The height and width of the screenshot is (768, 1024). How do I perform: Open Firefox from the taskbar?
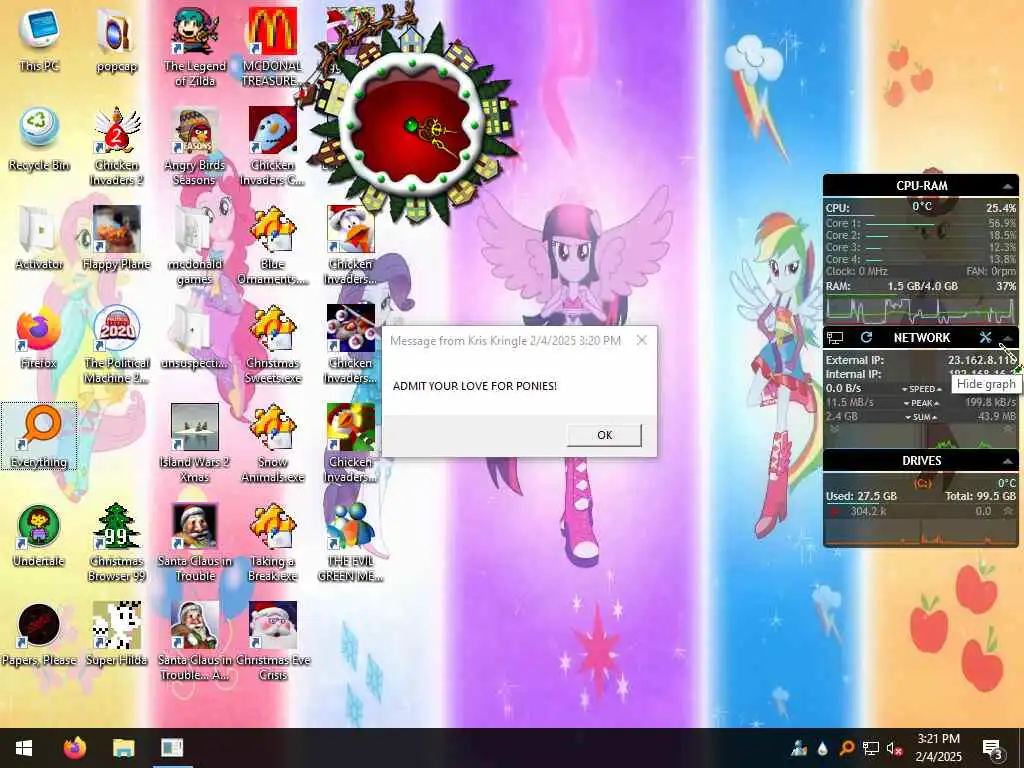[x=75, y=748]
